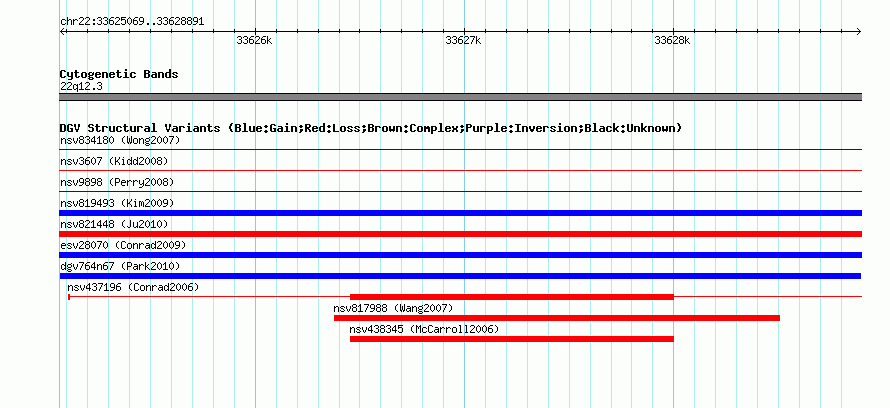890x408 pixels.
Task: Click the nsv3607 (Kidd2008) label
Action: (114, 161)
